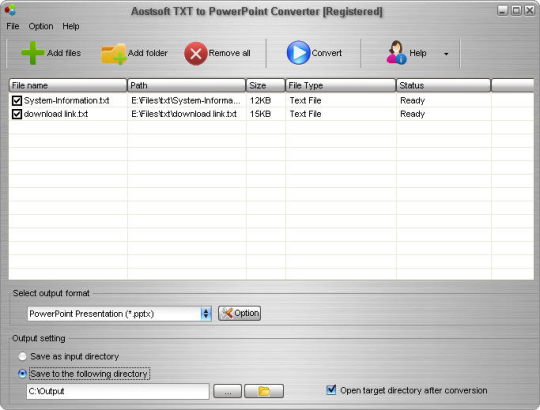Maximize the converter window
Viewport: 540px width, 410px height.
(516, 11)
